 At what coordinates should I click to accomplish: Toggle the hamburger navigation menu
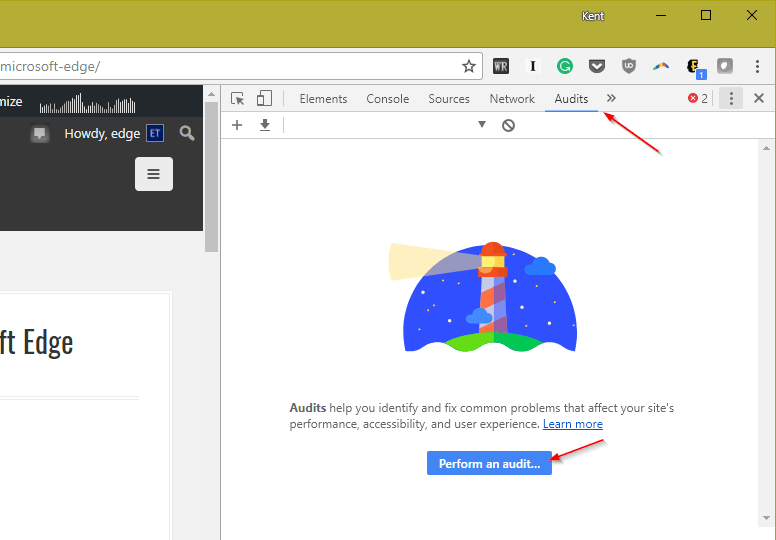click(154, 174)
